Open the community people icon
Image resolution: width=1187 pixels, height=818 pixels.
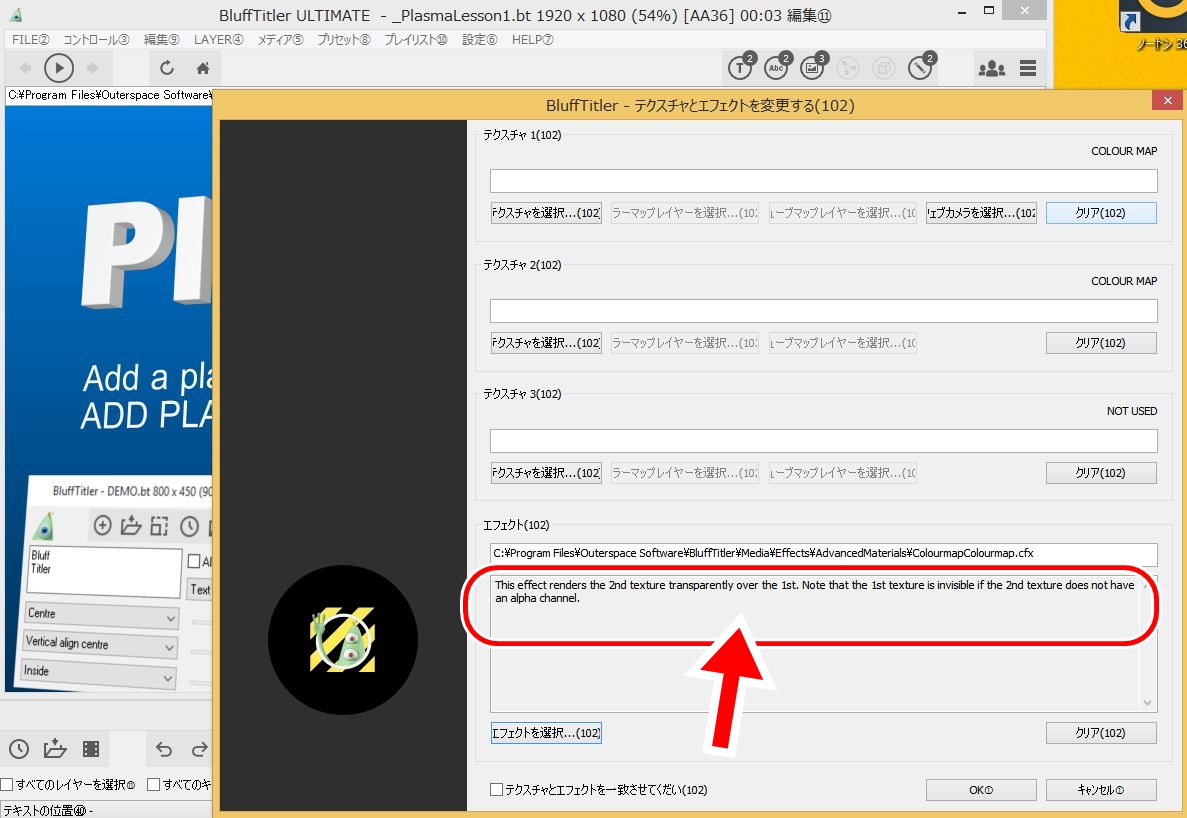992,69
